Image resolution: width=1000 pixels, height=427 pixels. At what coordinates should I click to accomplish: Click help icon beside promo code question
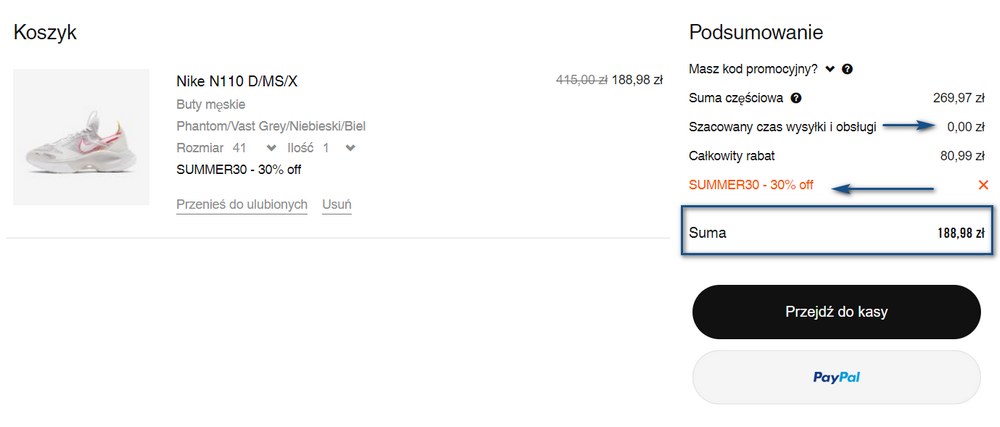tap(847, 70)
